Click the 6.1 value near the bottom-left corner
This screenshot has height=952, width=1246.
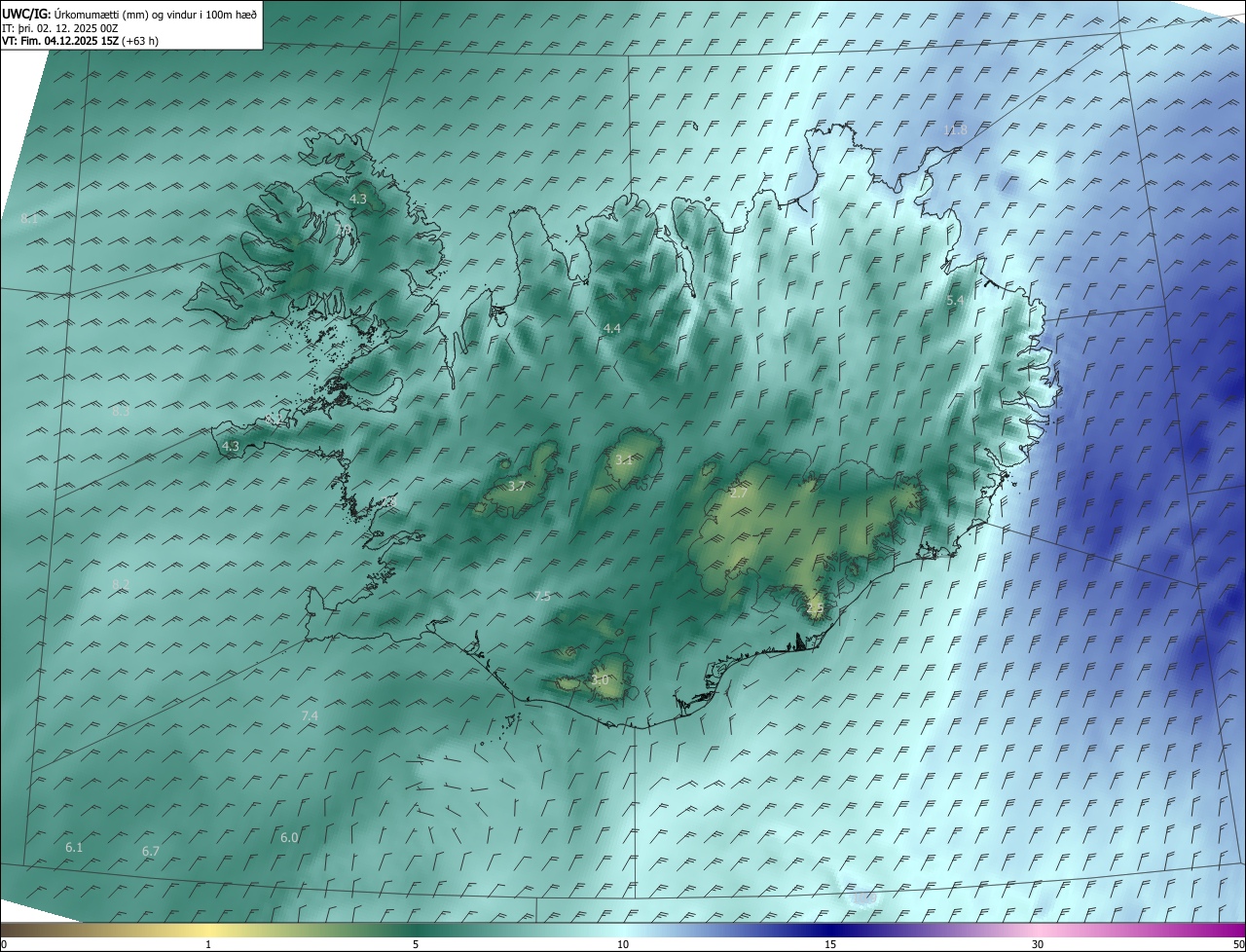tap(74, 847)
